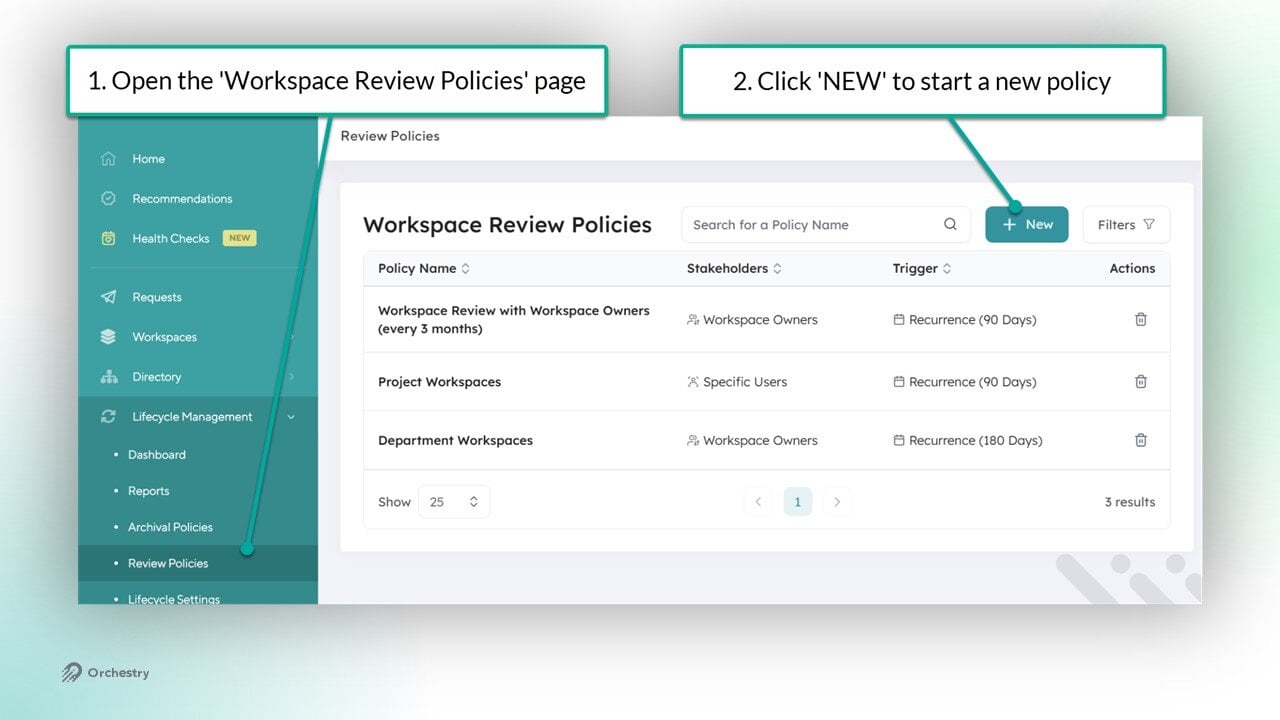Click the Search for a Policy Name field

tap(826, 225)
